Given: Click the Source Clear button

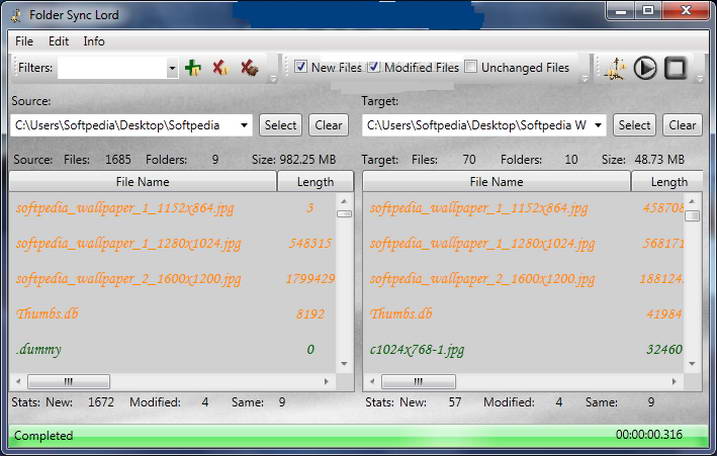Looking at the screenshot, I should coord(328,125).
